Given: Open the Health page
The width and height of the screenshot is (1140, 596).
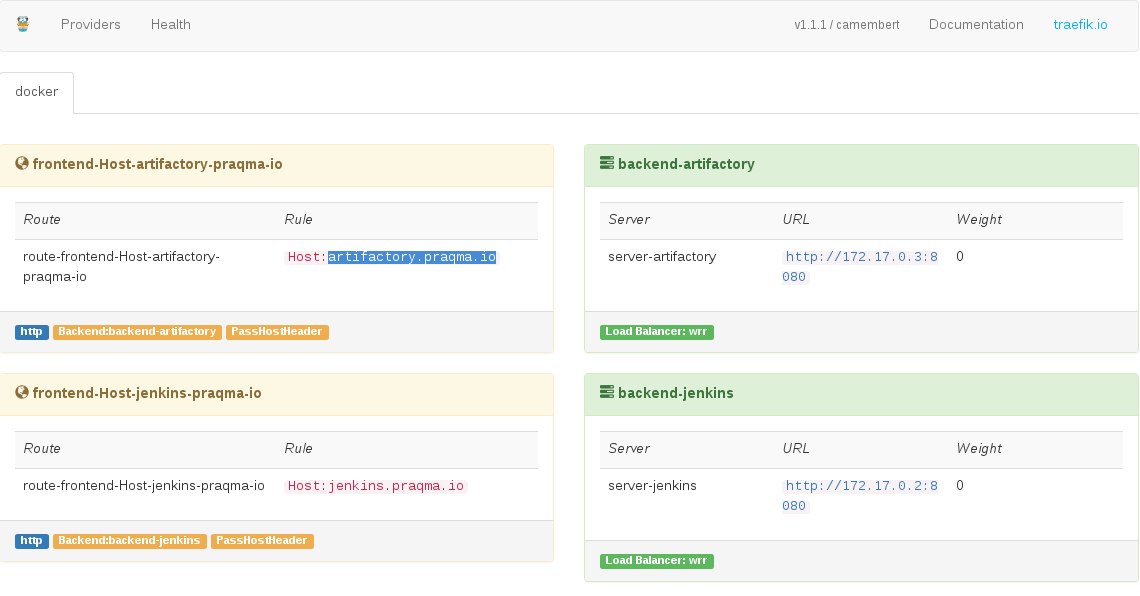Looking at the screenshot, I should (171, 24).
